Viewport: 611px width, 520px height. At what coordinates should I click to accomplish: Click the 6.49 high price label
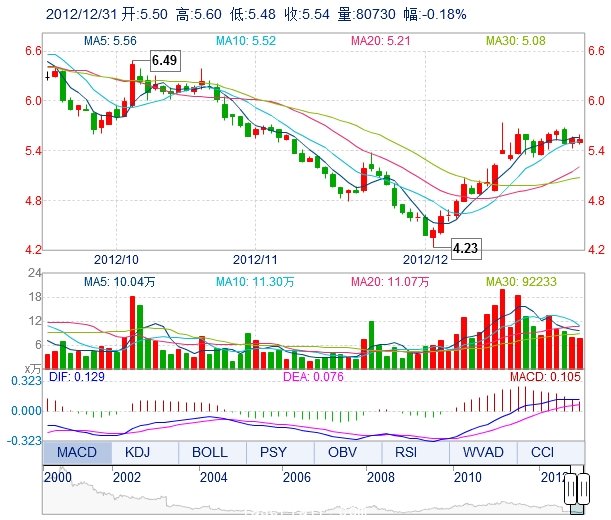[x=164, y=61]
